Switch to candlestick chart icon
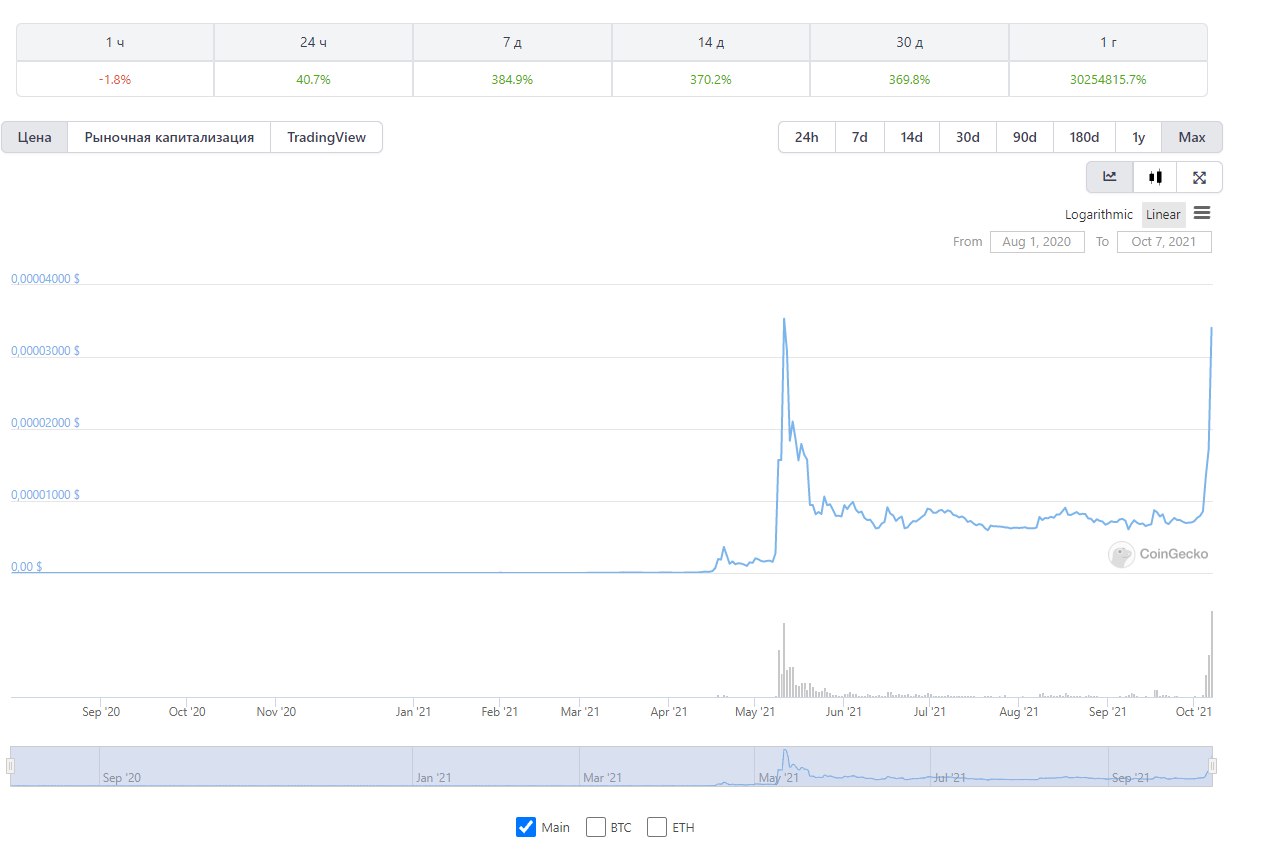Viewport: 1271px width, 856px height. click(x=1156, y=177)
